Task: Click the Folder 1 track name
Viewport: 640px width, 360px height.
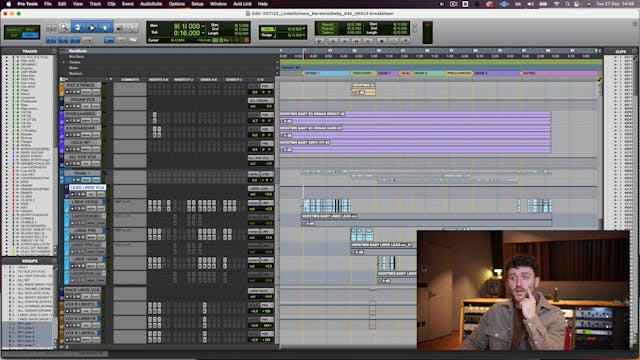Action: [x=83, y=173]
